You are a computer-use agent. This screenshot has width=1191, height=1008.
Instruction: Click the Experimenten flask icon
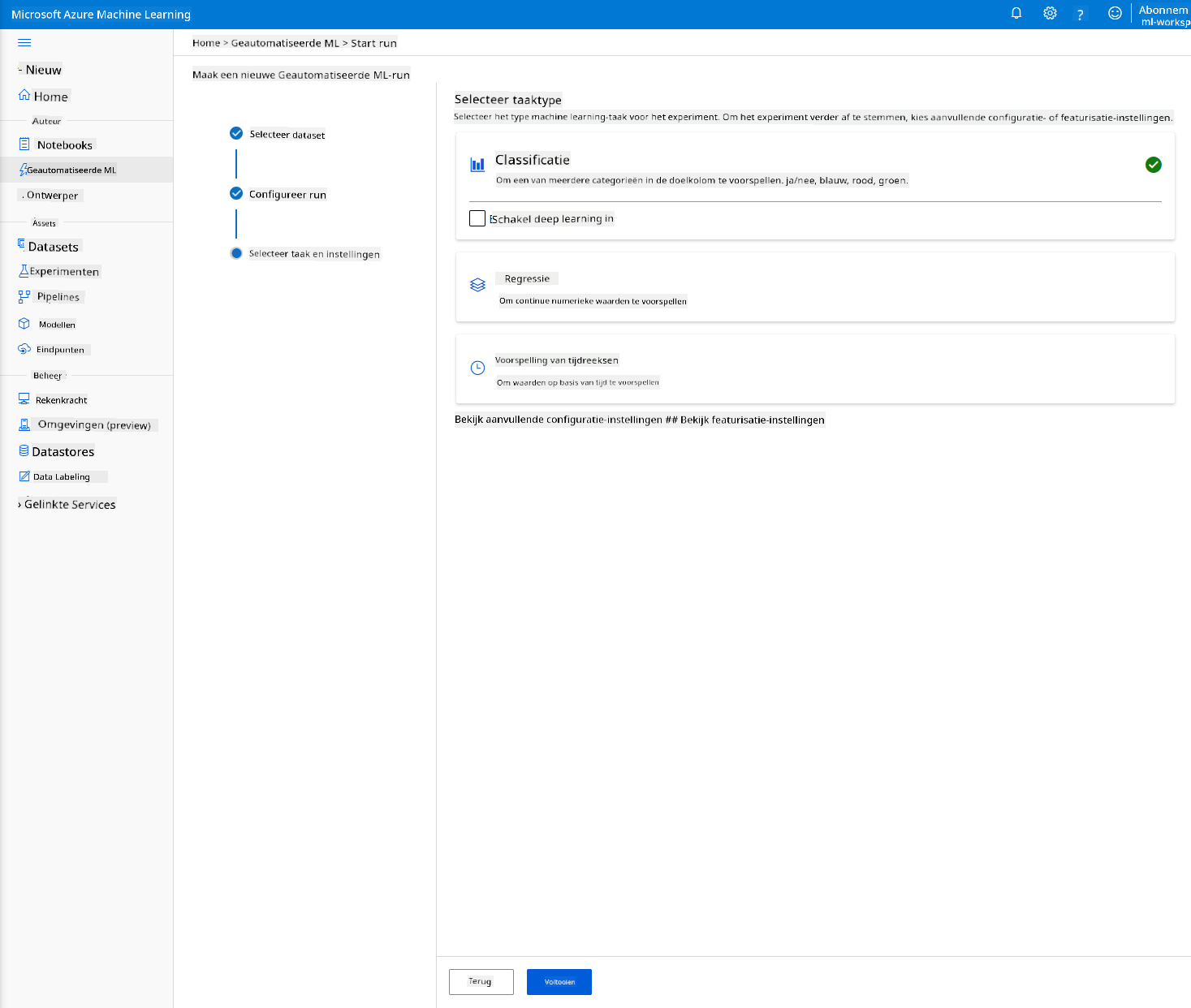click(x=24, y=271)
